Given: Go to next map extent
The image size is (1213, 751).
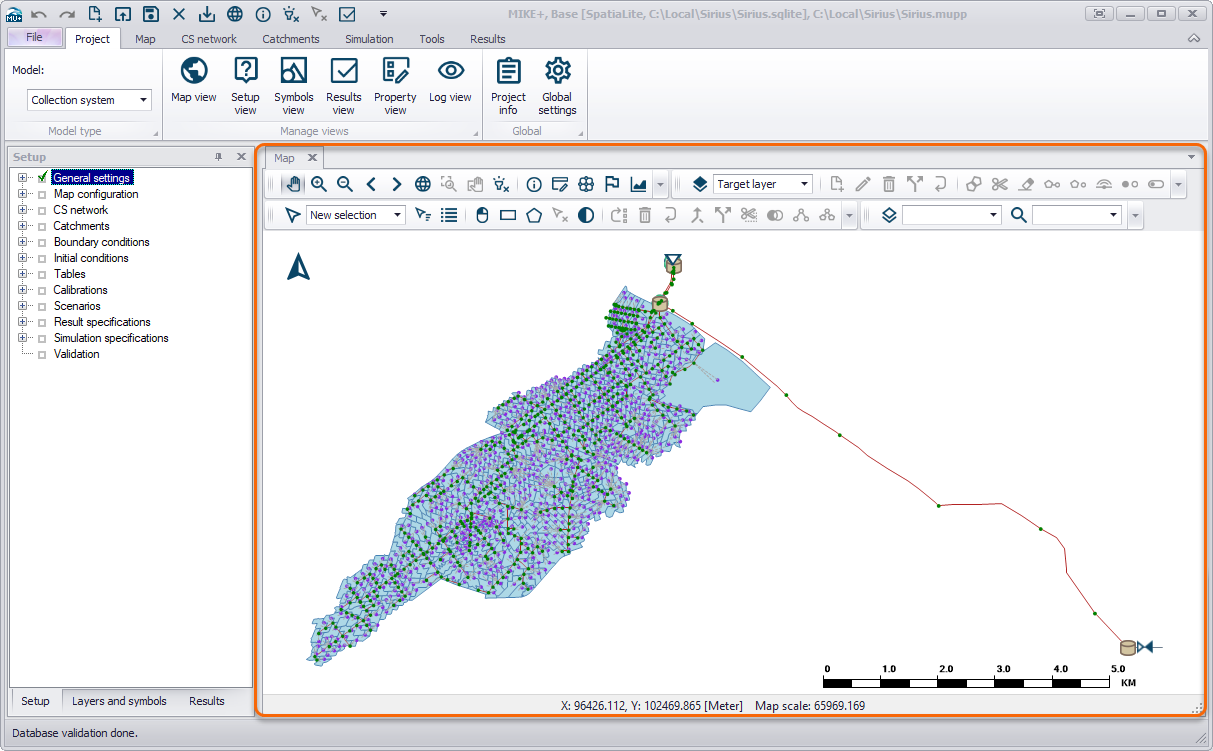Looking at the screenshot, I should click(397, 184).
